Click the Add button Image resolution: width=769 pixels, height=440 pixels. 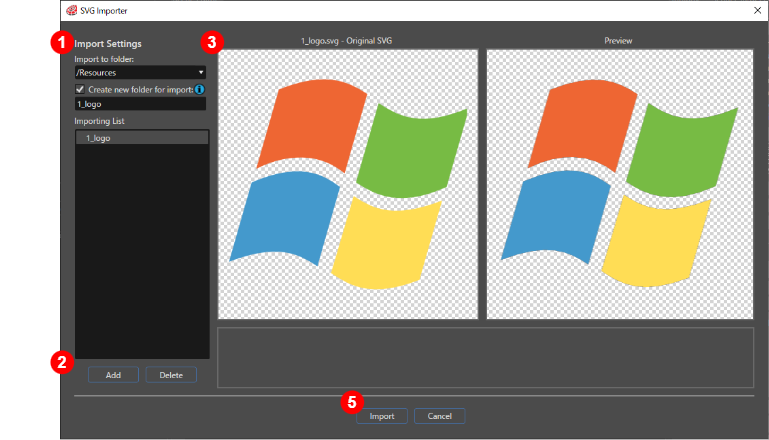pos(113,375)
